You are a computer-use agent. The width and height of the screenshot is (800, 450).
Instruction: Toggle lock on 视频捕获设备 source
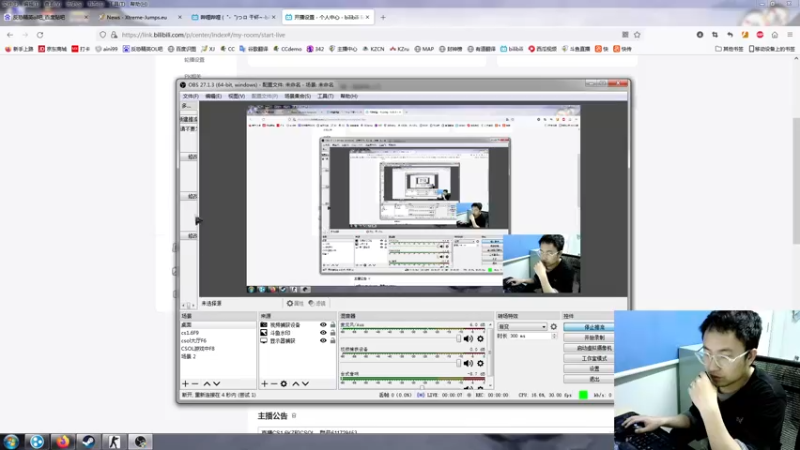pos(333,324)
